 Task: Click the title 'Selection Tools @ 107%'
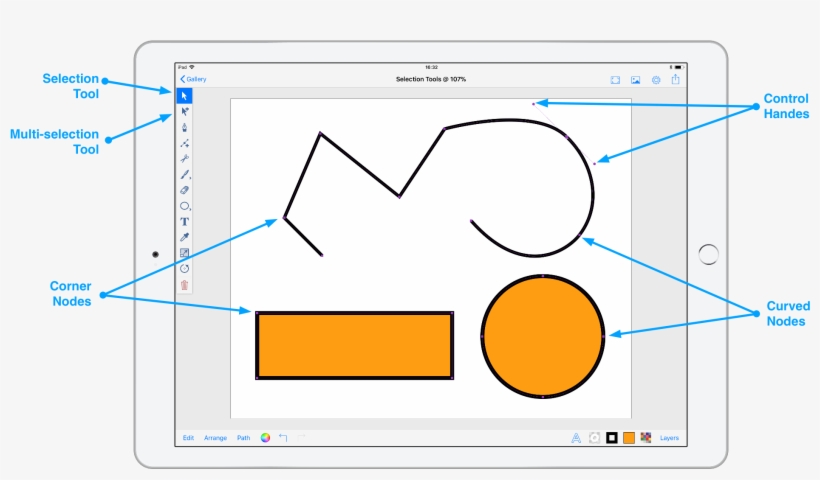(431, 79)
